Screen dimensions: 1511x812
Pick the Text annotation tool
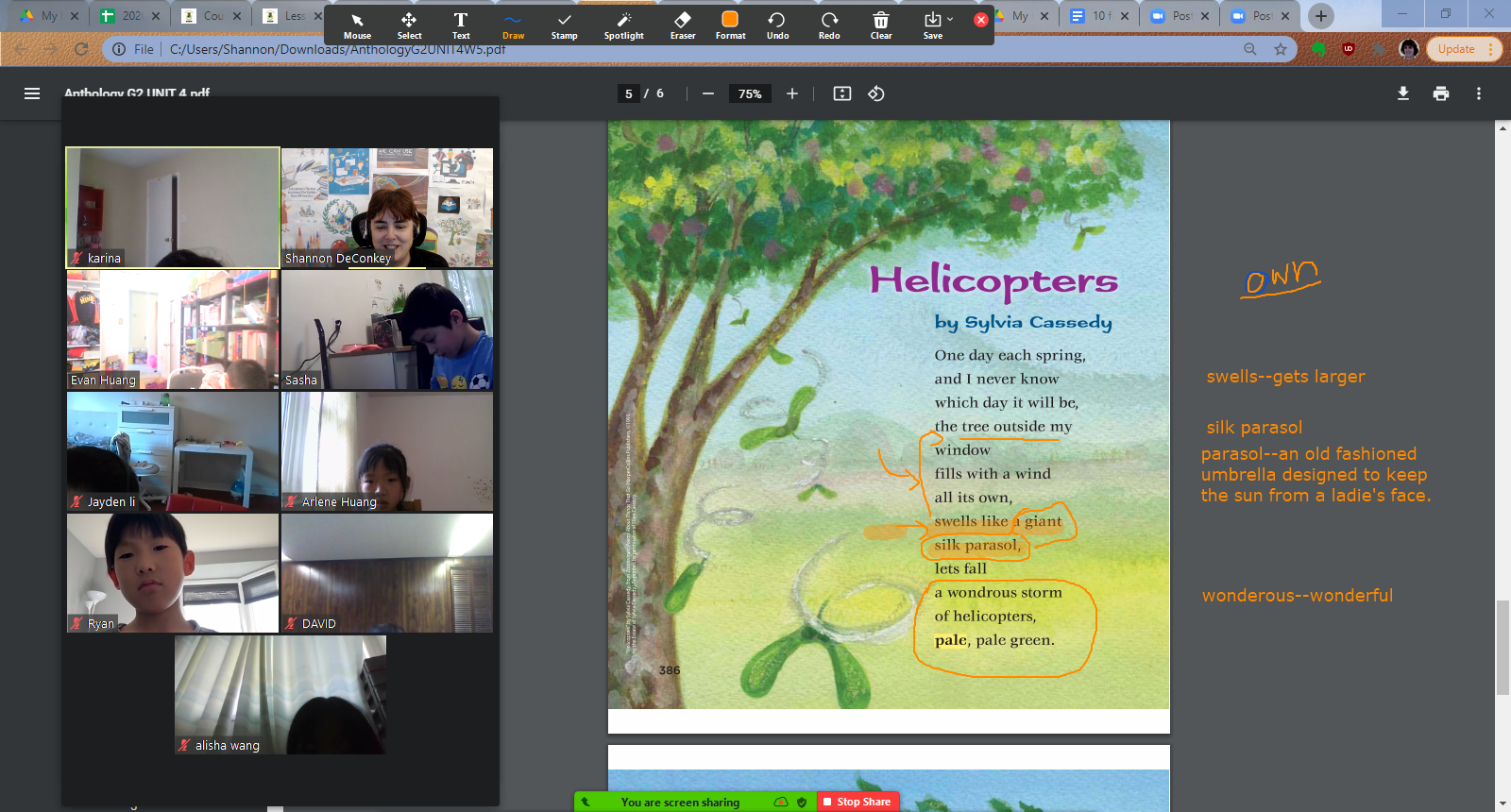(x=461, y=25)
